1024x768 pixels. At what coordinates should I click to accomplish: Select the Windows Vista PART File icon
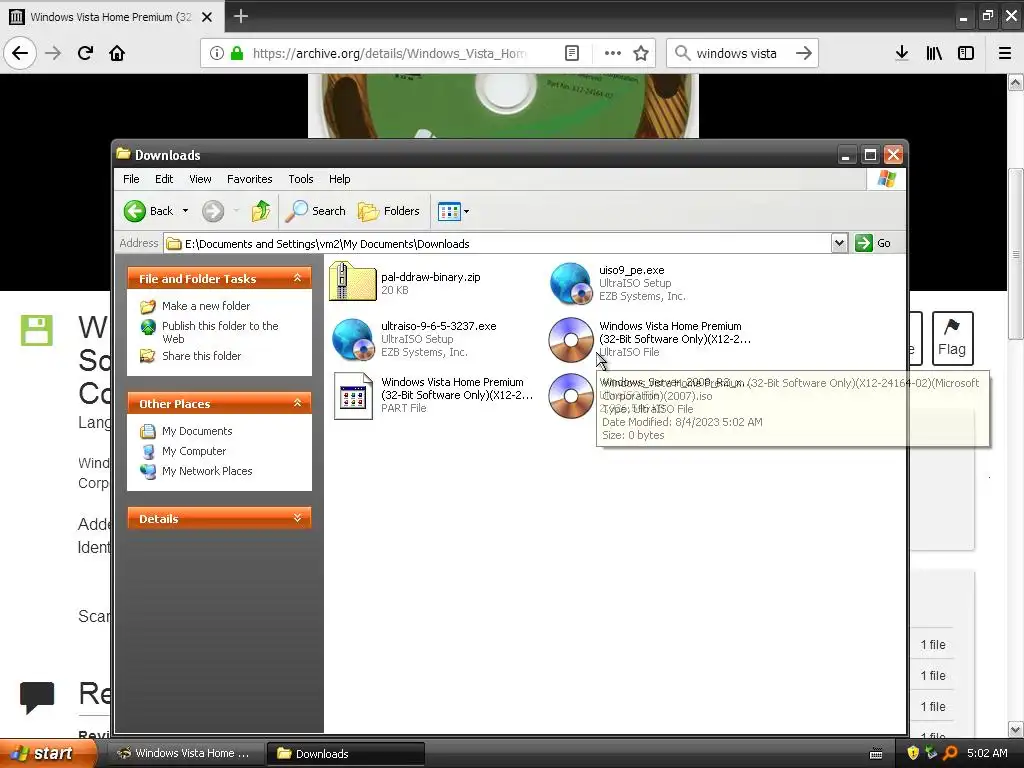[353, 396]
